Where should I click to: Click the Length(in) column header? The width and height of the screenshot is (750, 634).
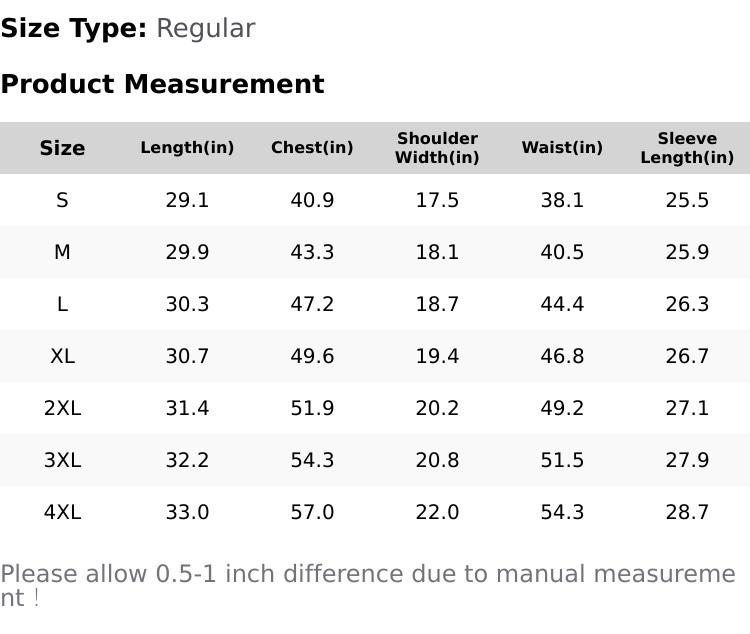tap(187, 148)
